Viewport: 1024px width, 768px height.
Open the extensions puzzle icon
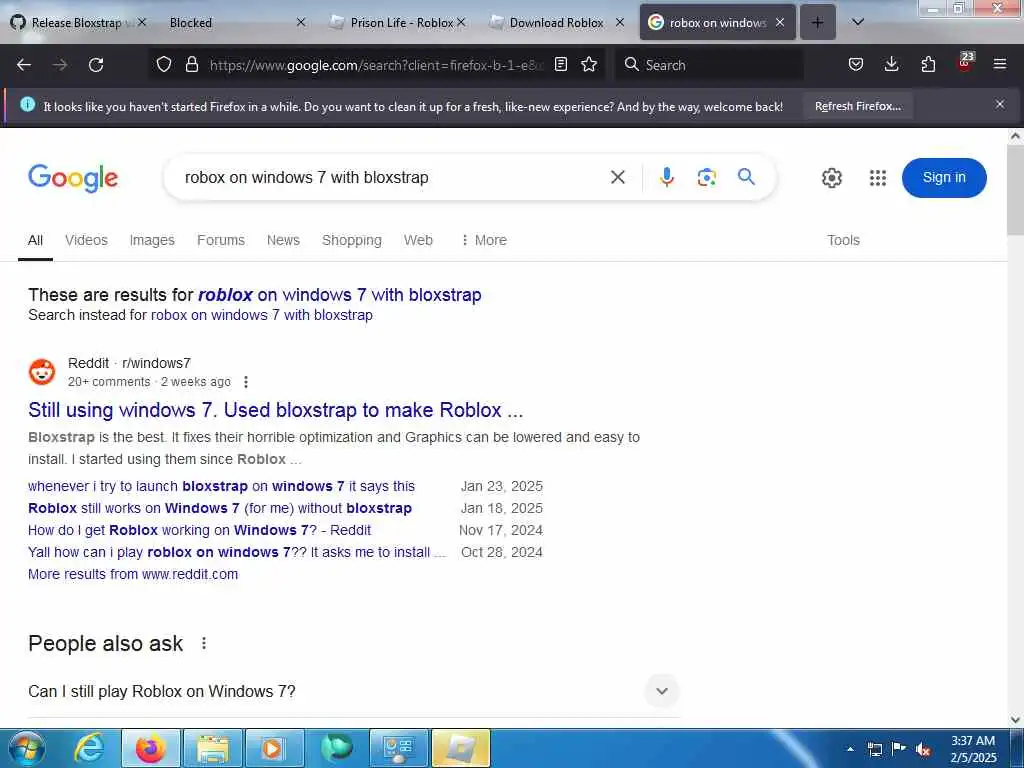click(x=928, y=64)
